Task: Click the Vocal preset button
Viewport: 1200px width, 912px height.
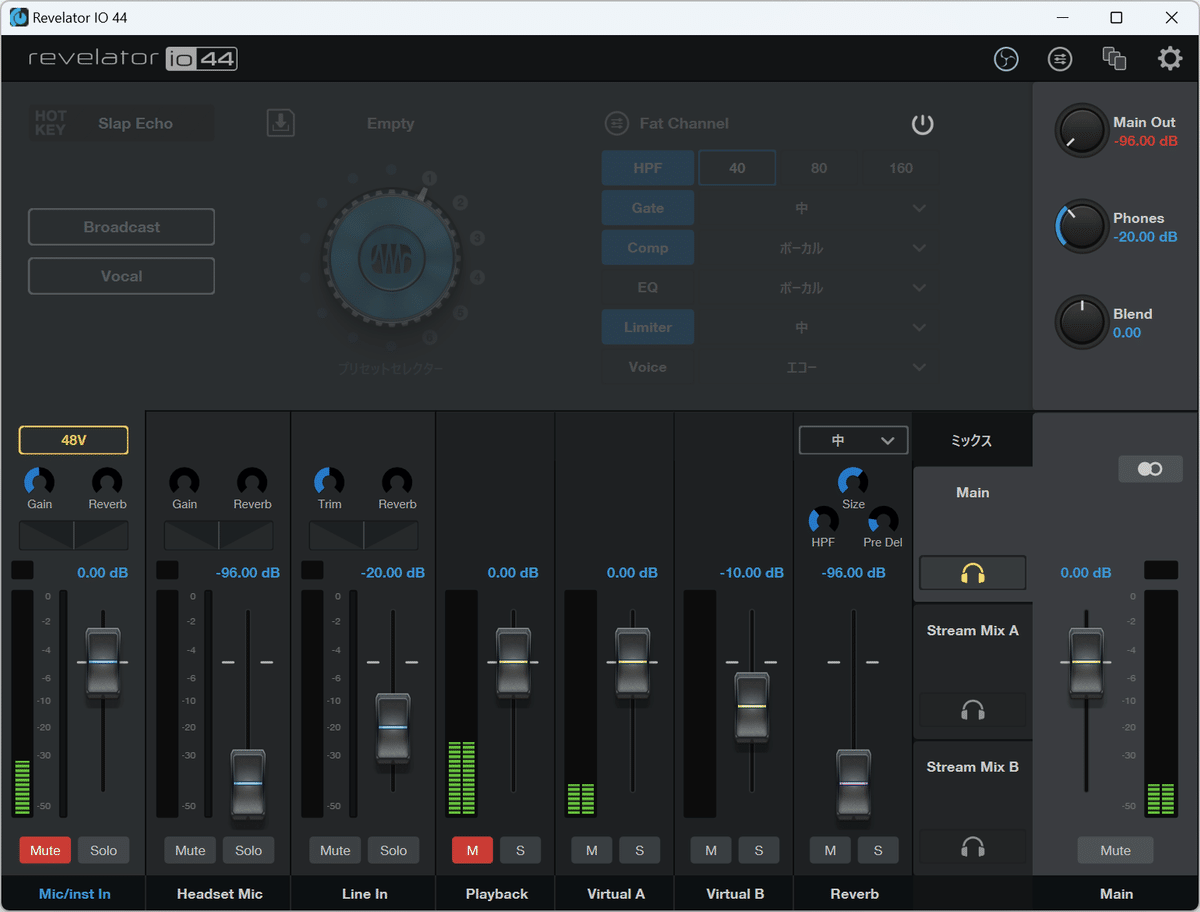Action: click(121, 276)
